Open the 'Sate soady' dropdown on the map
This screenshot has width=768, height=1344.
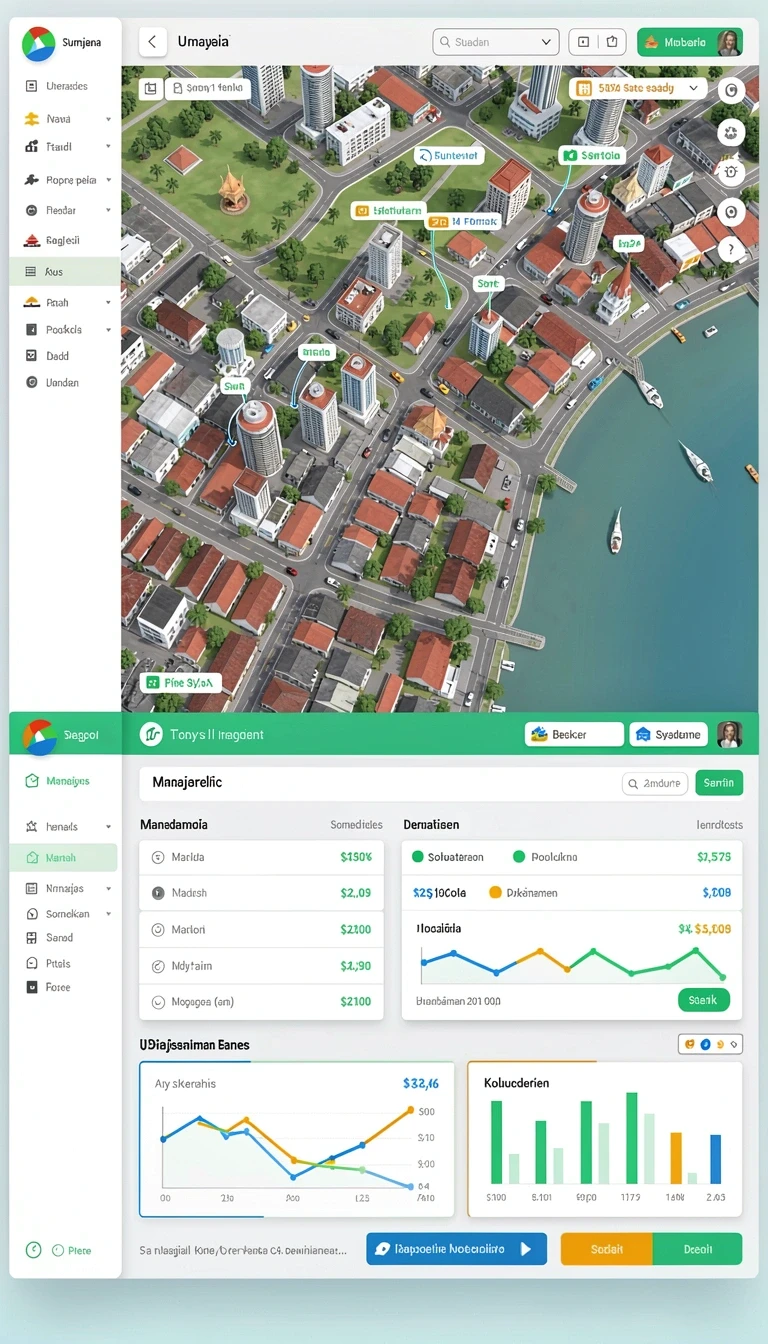click(x=638, y=88)
